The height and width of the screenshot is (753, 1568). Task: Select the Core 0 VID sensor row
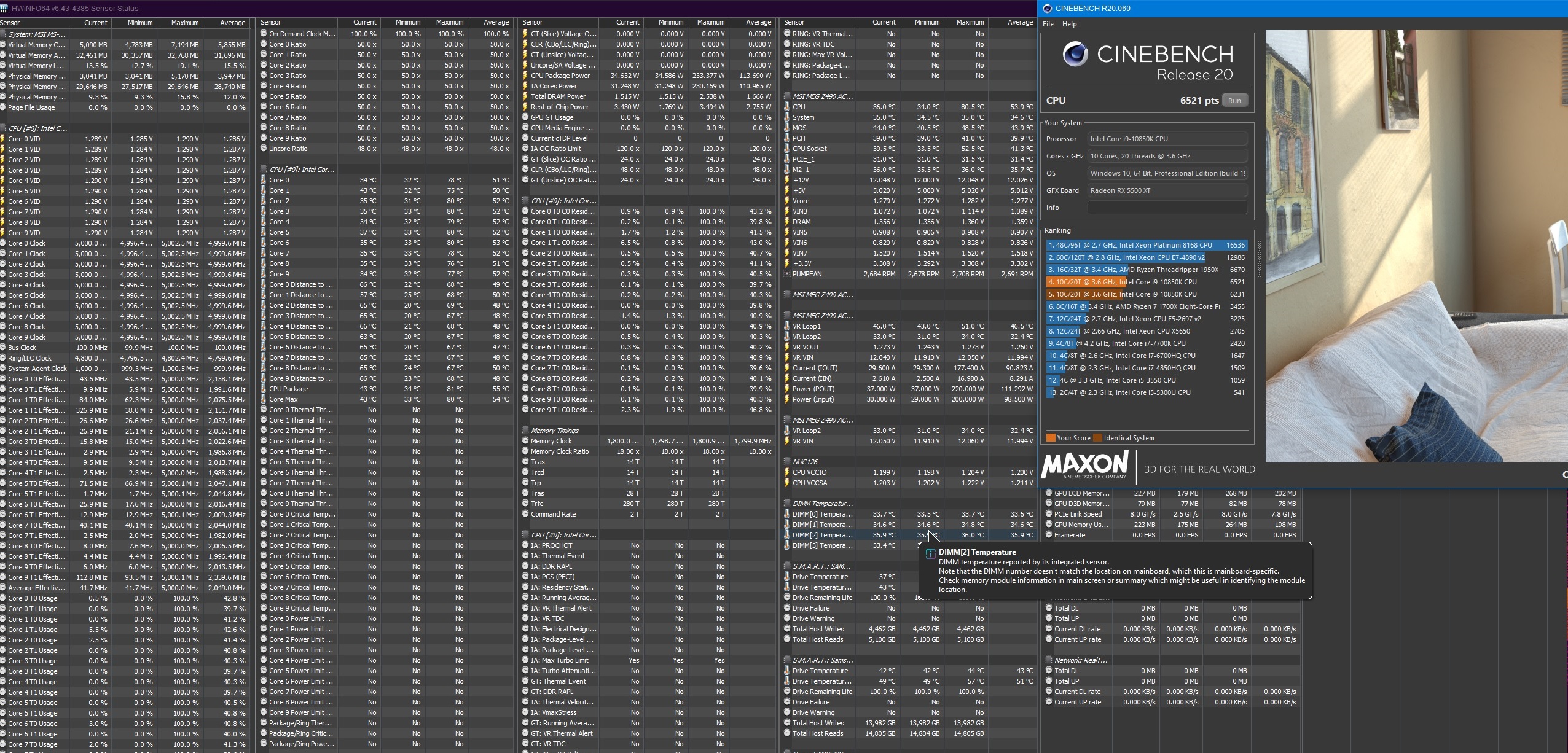click(x=125, y=139)
